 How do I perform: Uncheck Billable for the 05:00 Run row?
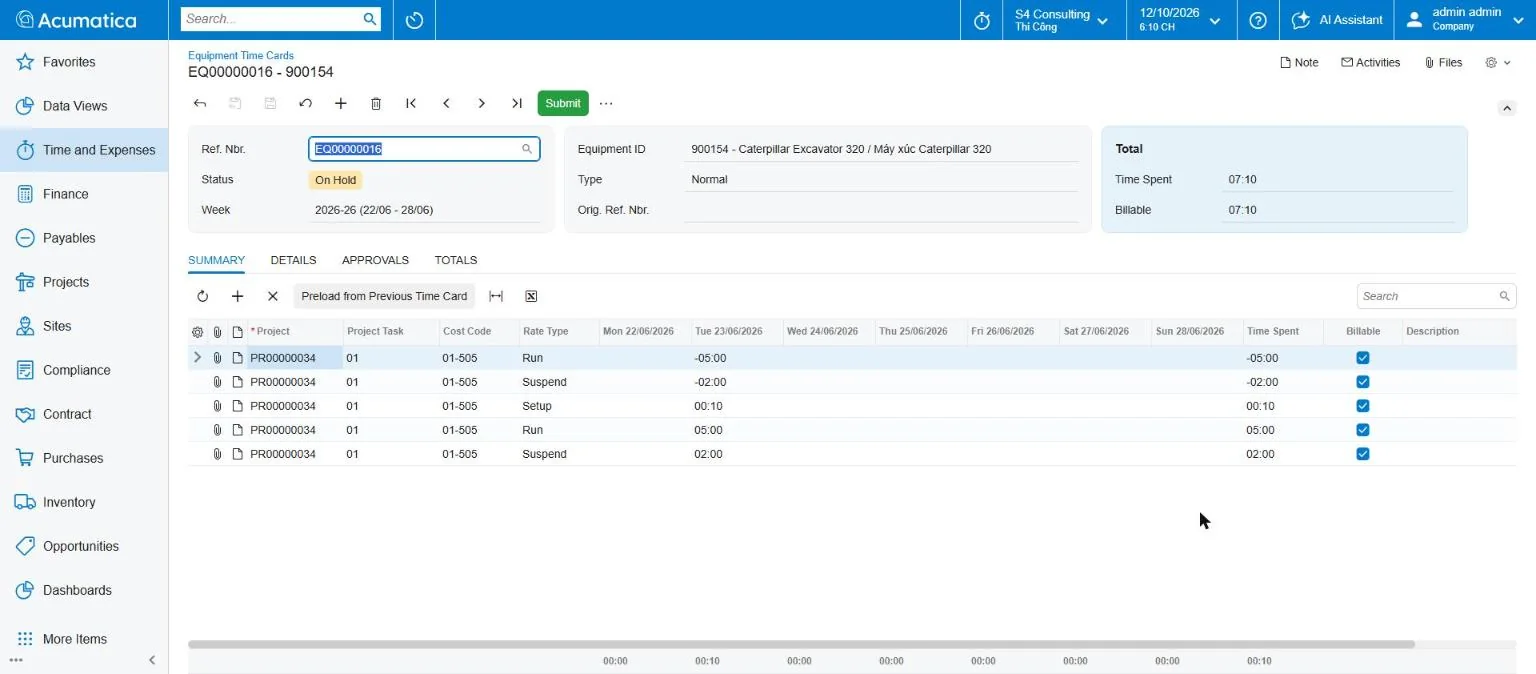point(1363,430)
